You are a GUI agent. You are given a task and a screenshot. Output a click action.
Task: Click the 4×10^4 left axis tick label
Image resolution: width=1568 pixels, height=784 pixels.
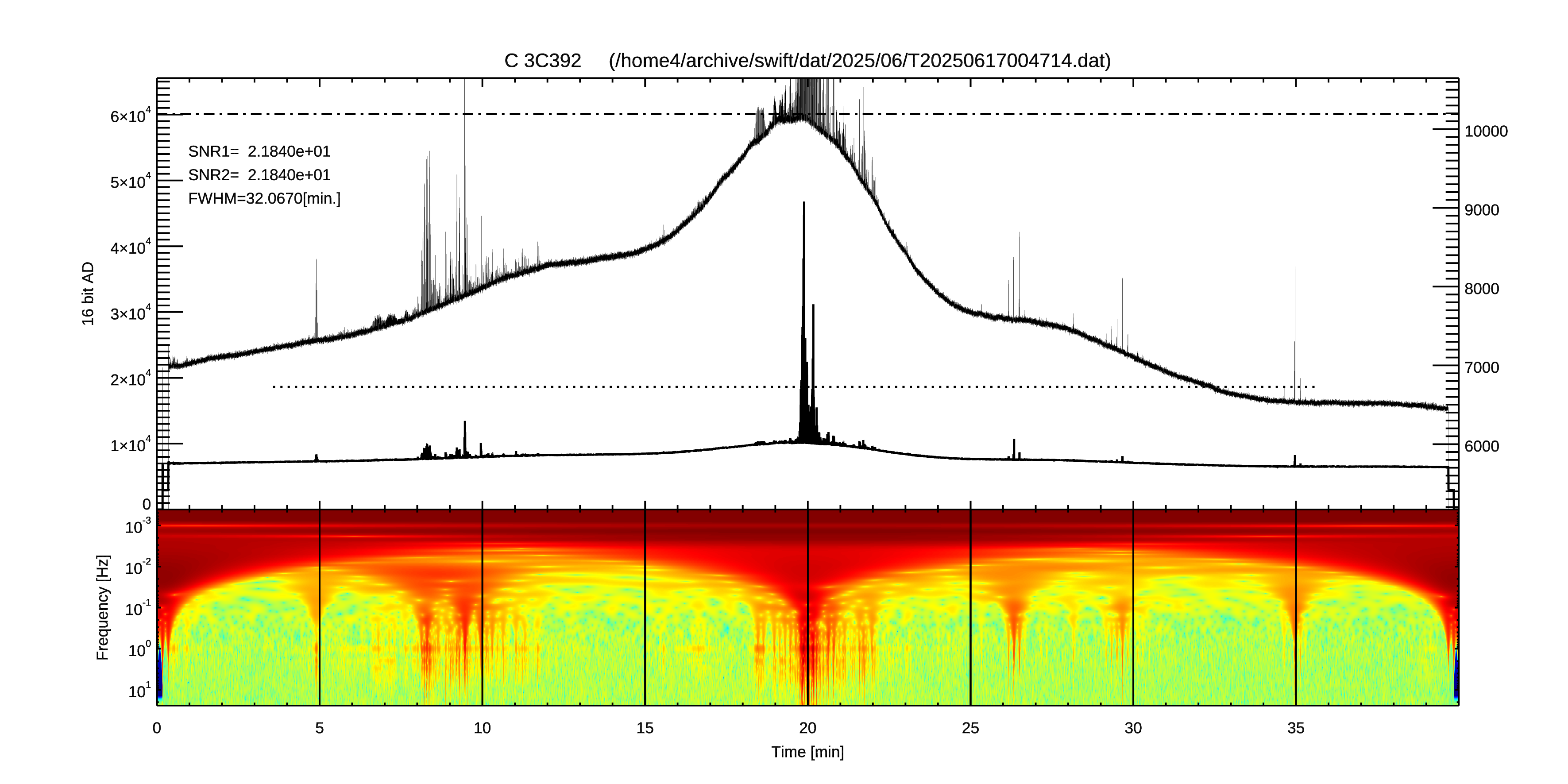130,247
